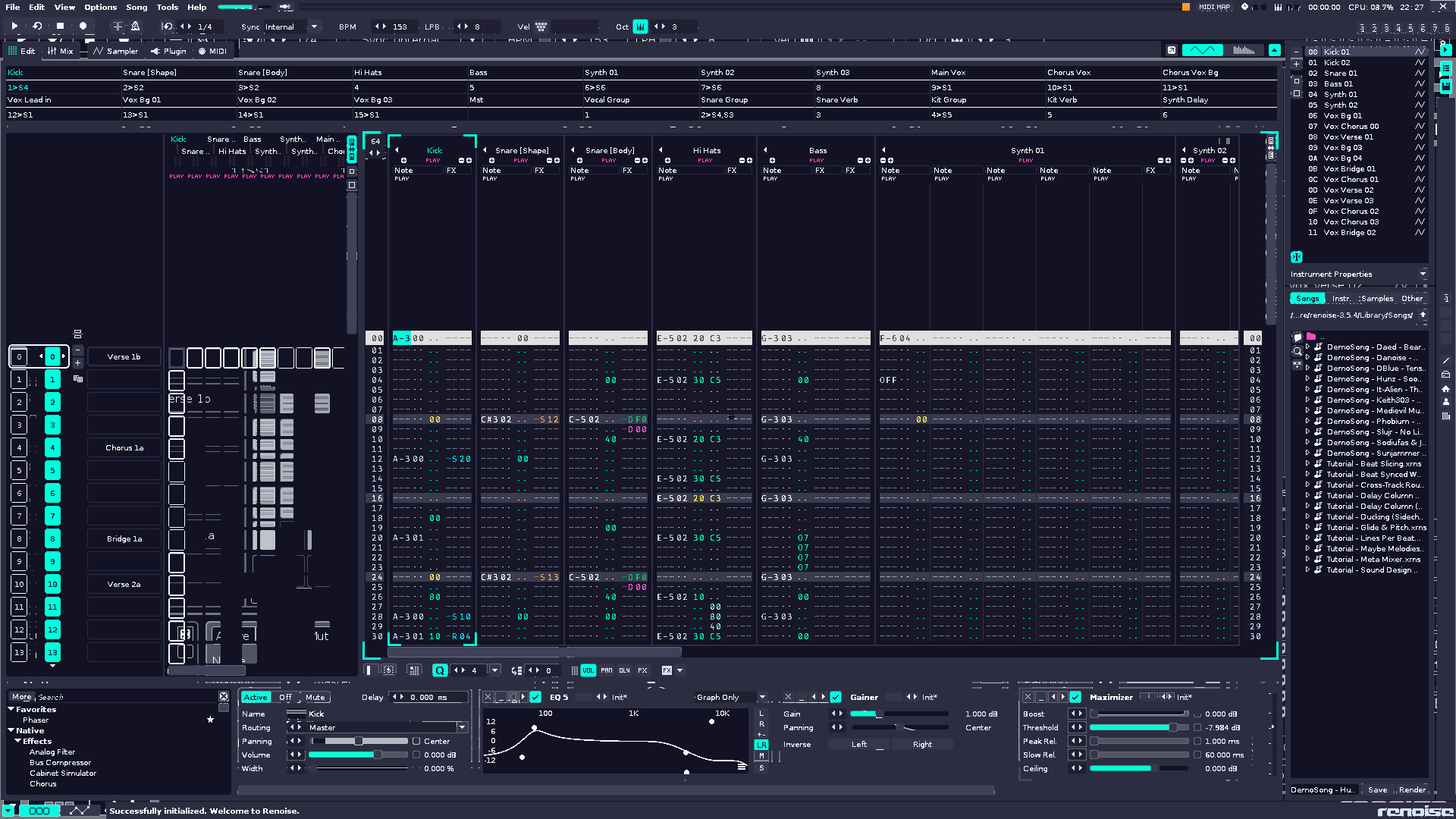Select Analog Filter in effects list
This screenshot has width=1456, height=819.
(52, 752)
